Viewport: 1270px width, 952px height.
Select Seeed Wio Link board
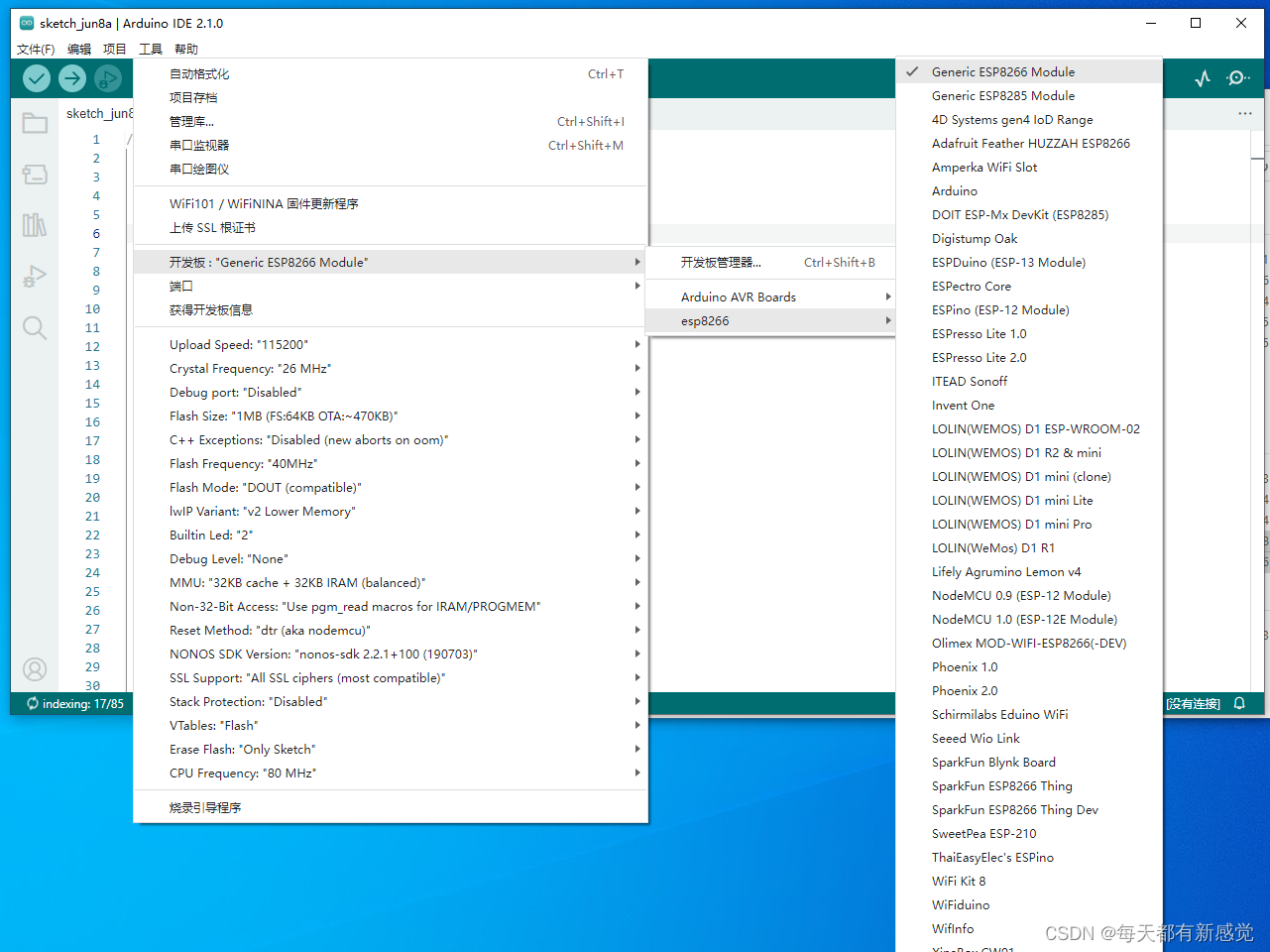(1029, 738)
